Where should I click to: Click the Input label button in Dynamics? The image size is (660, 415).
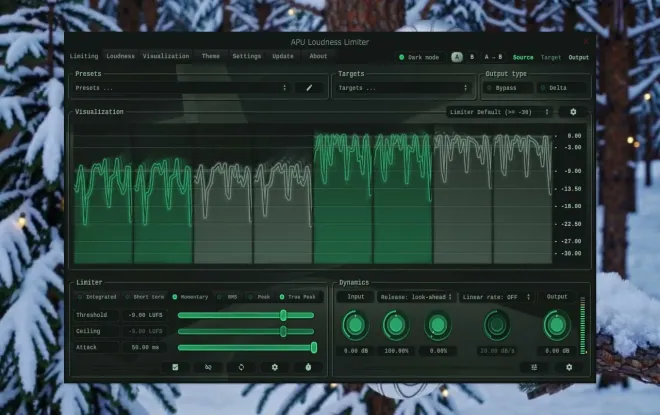pyautogui.click(x=356, y=297)
